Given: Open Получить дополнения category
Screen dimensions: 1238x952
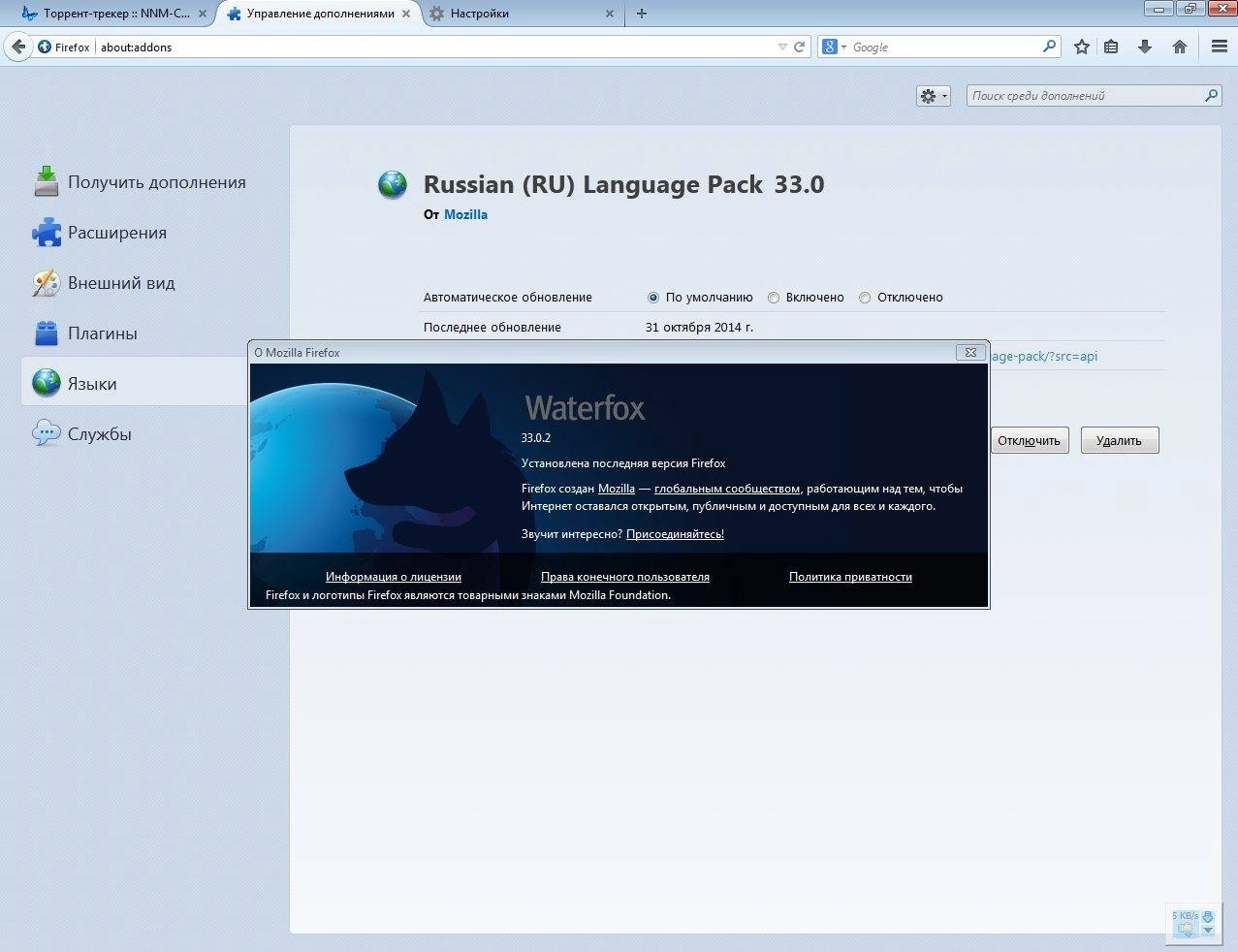Looking at the screenshot, I should point(139,182).
